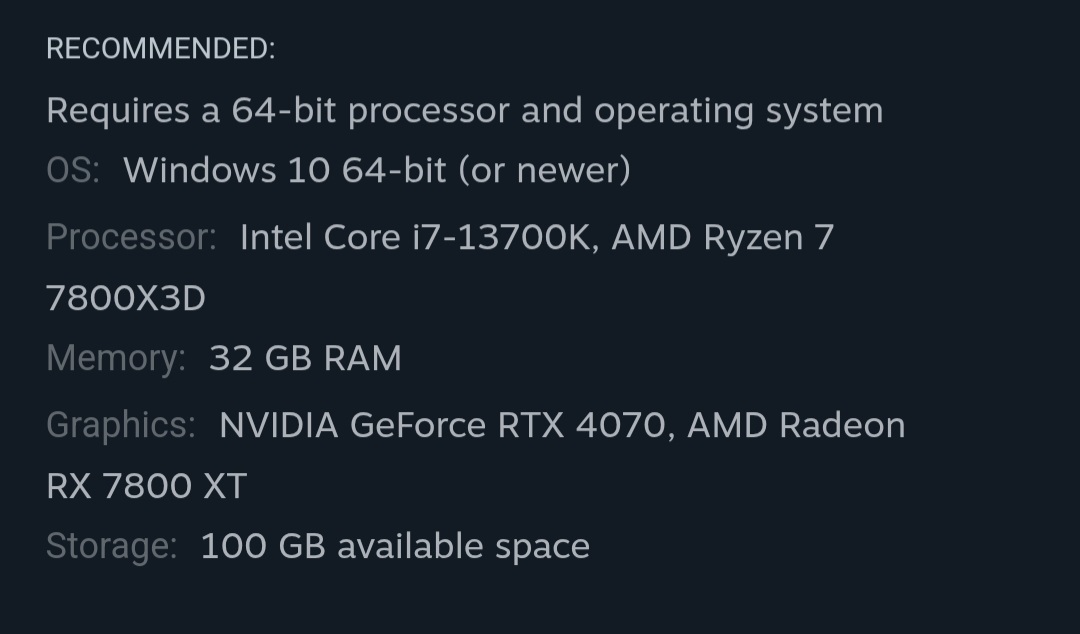
Task: Click the "(or newer)" text
Action: [544, 170]
